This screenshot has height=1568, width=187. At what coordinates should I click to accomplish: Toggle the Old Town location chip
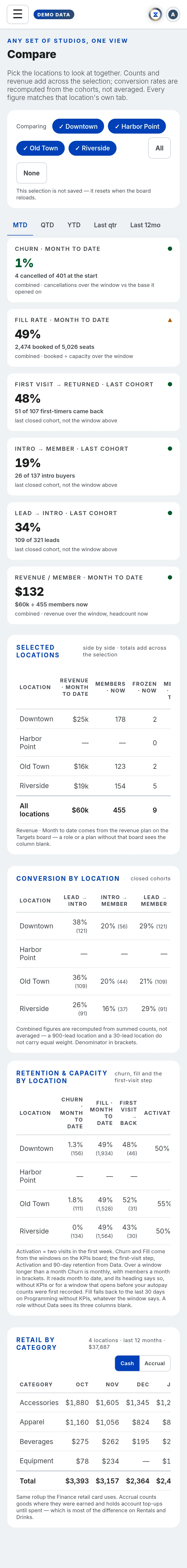click(40, 148)
